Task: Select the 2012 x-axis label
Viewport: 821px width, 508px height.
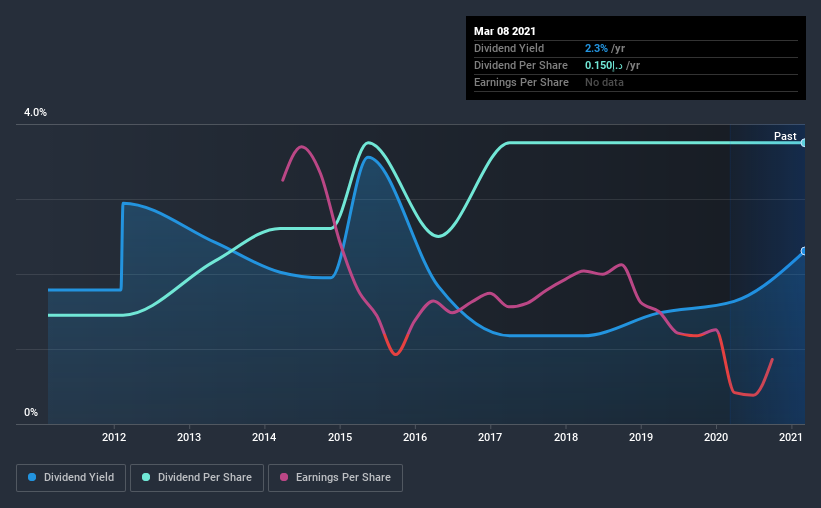Action: coord(114,437)
